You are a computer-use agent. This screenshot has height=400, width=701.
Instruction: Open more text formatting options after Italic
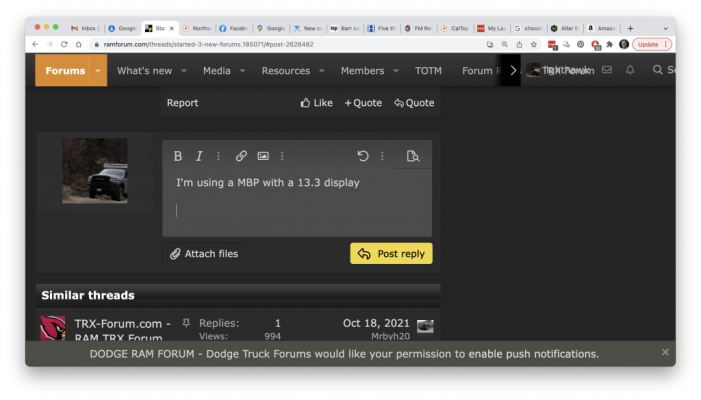(218, 156)
